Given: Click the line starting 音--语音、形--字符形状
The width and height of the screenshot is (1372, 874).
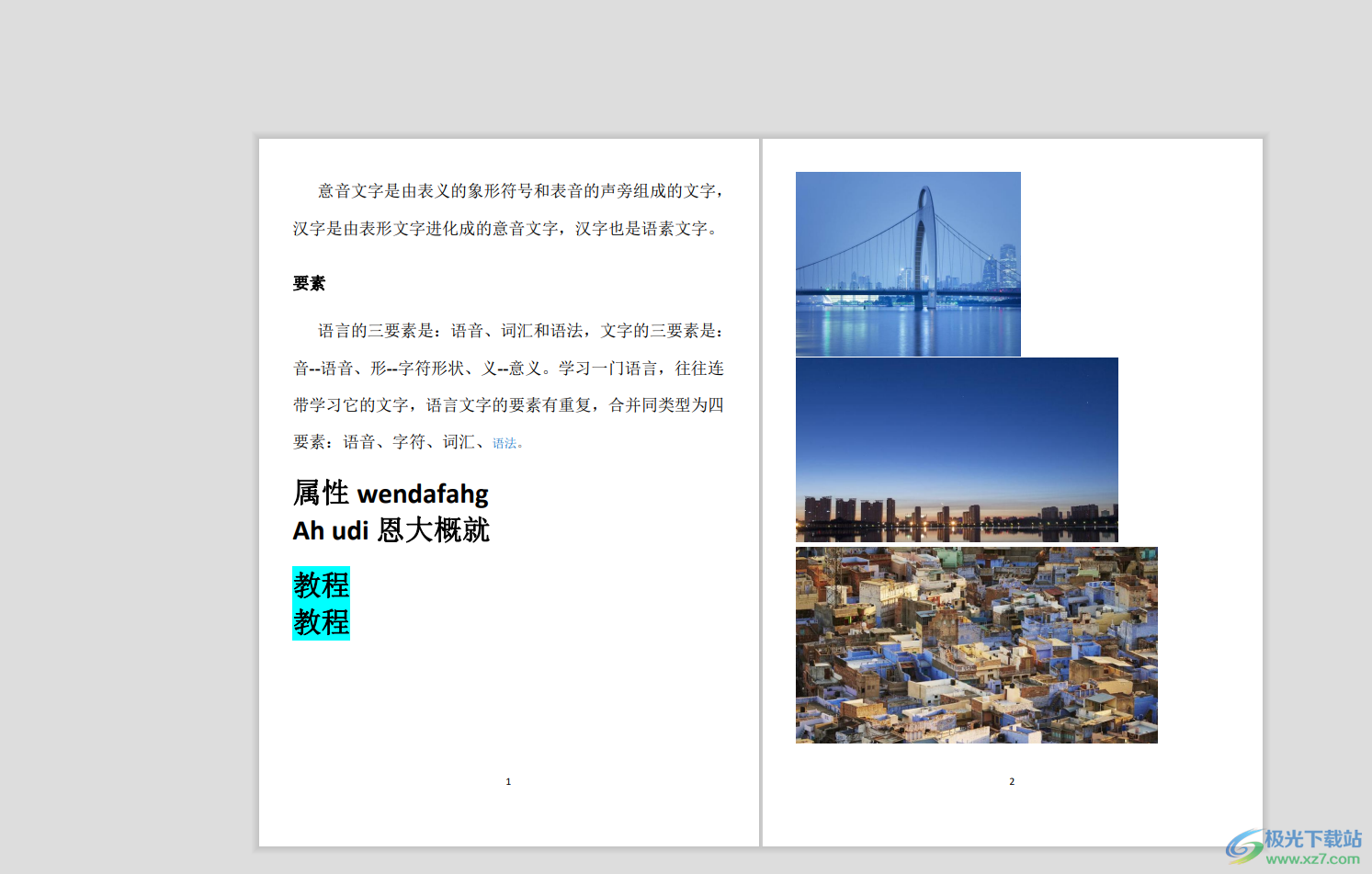Looking at the screenshot, I should (508, 369).
